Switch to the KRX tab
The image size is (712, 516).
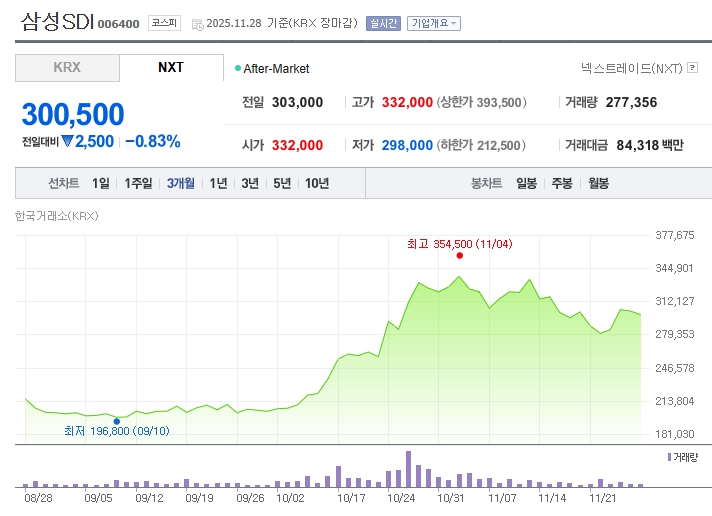pyautogui.click(x=67, y=68)
